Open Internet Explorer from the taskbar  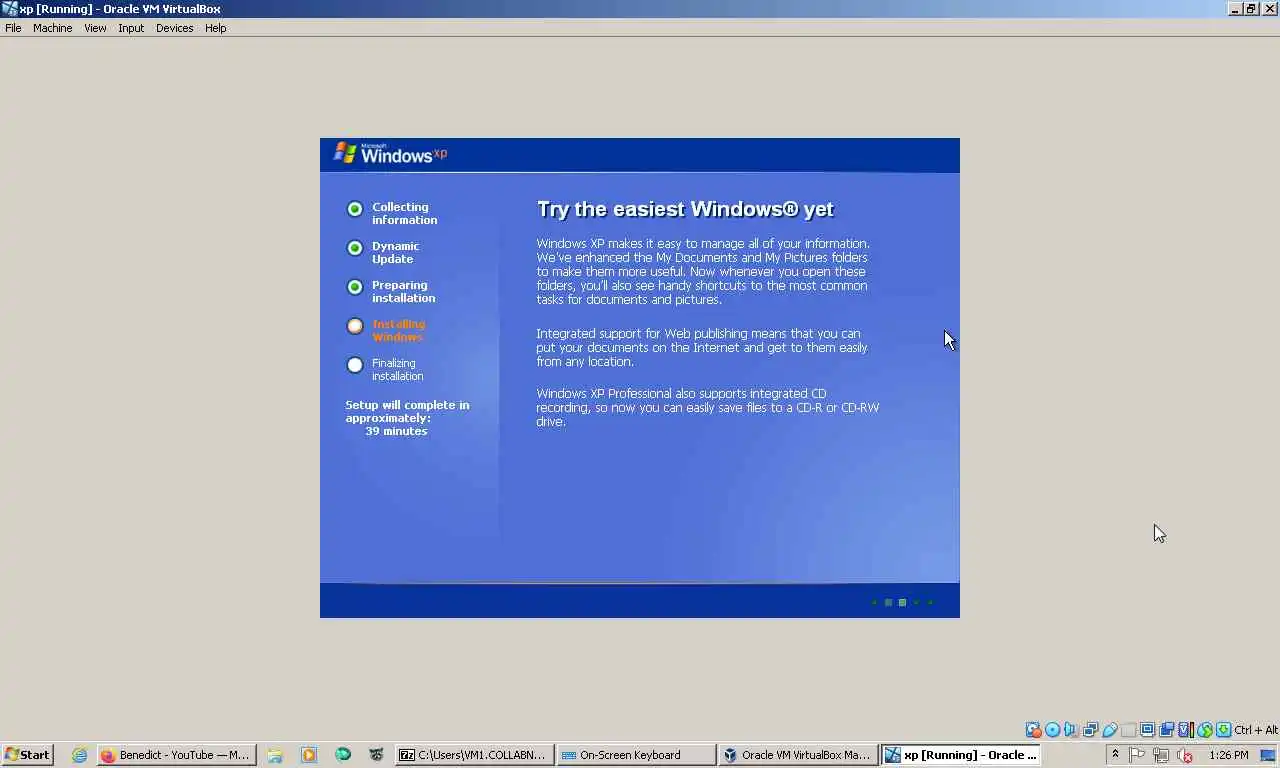(x=79, y=755)
